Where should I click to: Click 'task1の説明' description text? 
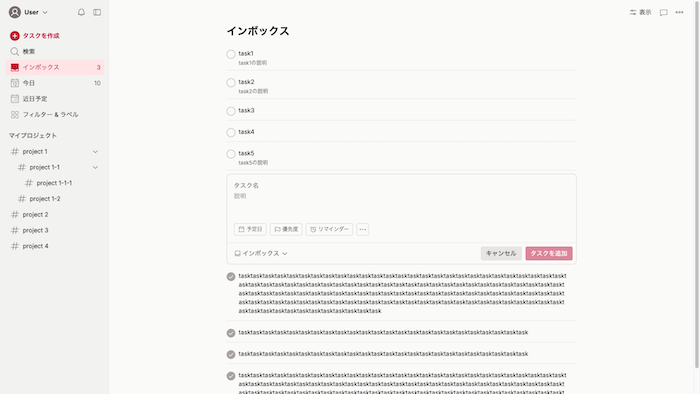253,63
